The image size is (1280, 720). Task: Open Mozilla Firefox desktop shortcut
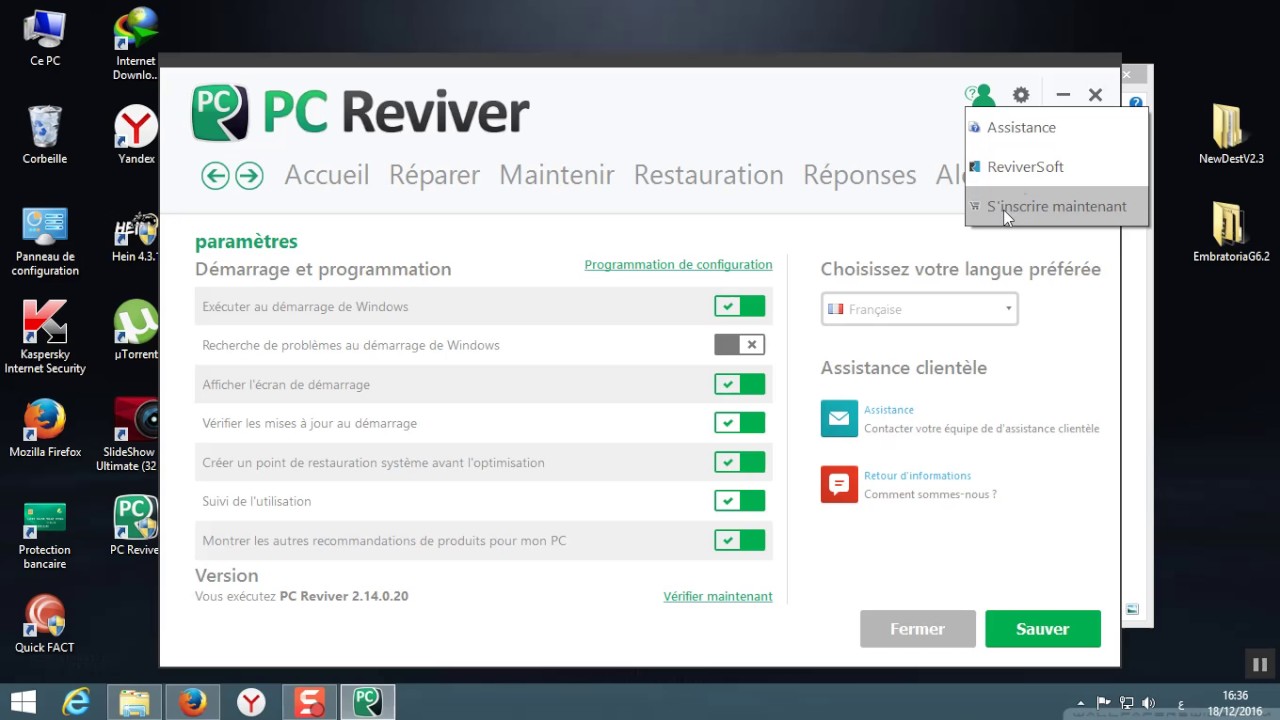tap(45, 429)
